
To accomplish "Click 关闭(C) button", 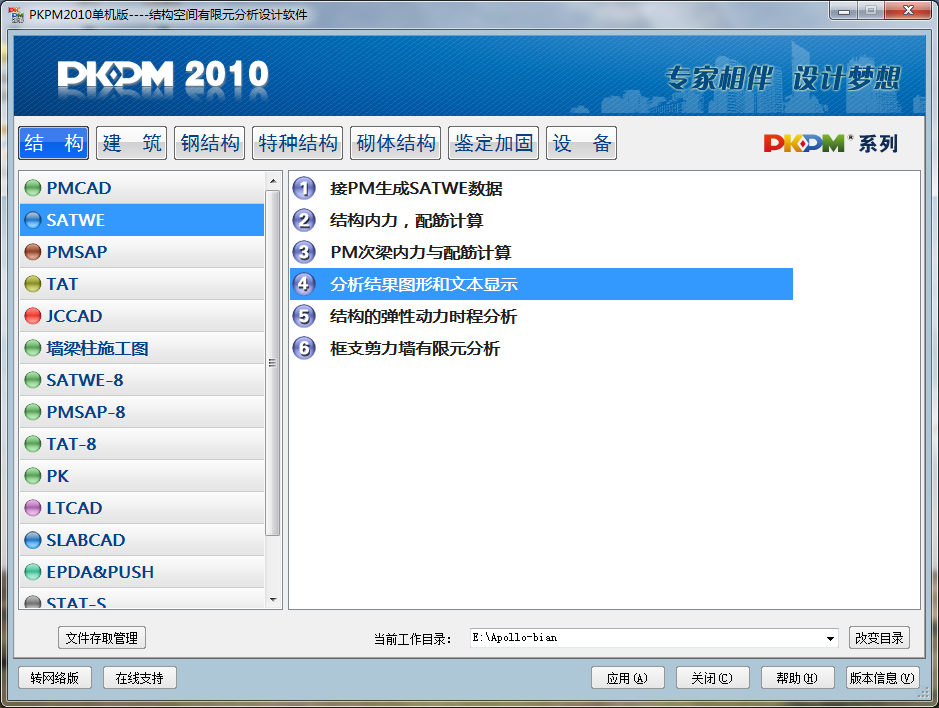I will 713,678.
